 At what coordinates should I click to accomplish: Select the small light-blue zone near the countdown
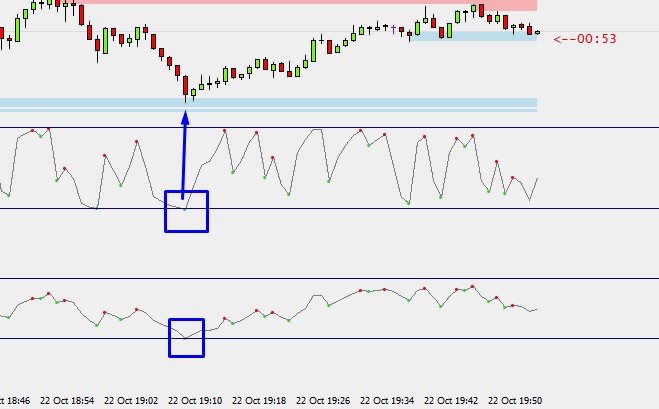[x=474, y=36]
